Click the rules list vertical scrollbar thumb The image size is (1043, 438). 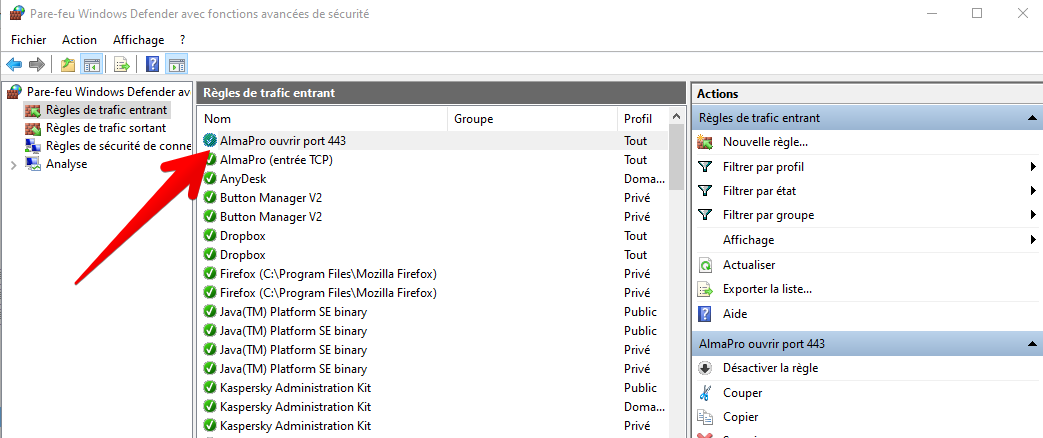click(x=676, y=157)
